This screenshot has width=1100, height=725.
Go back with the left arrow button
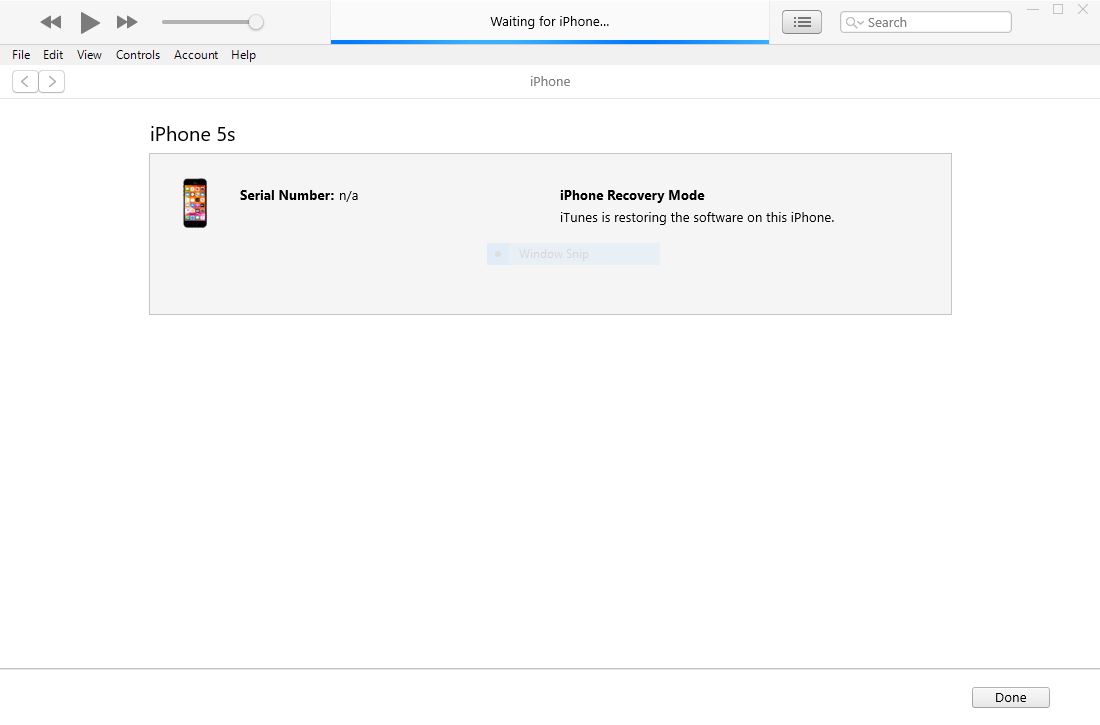pos(25,81)
